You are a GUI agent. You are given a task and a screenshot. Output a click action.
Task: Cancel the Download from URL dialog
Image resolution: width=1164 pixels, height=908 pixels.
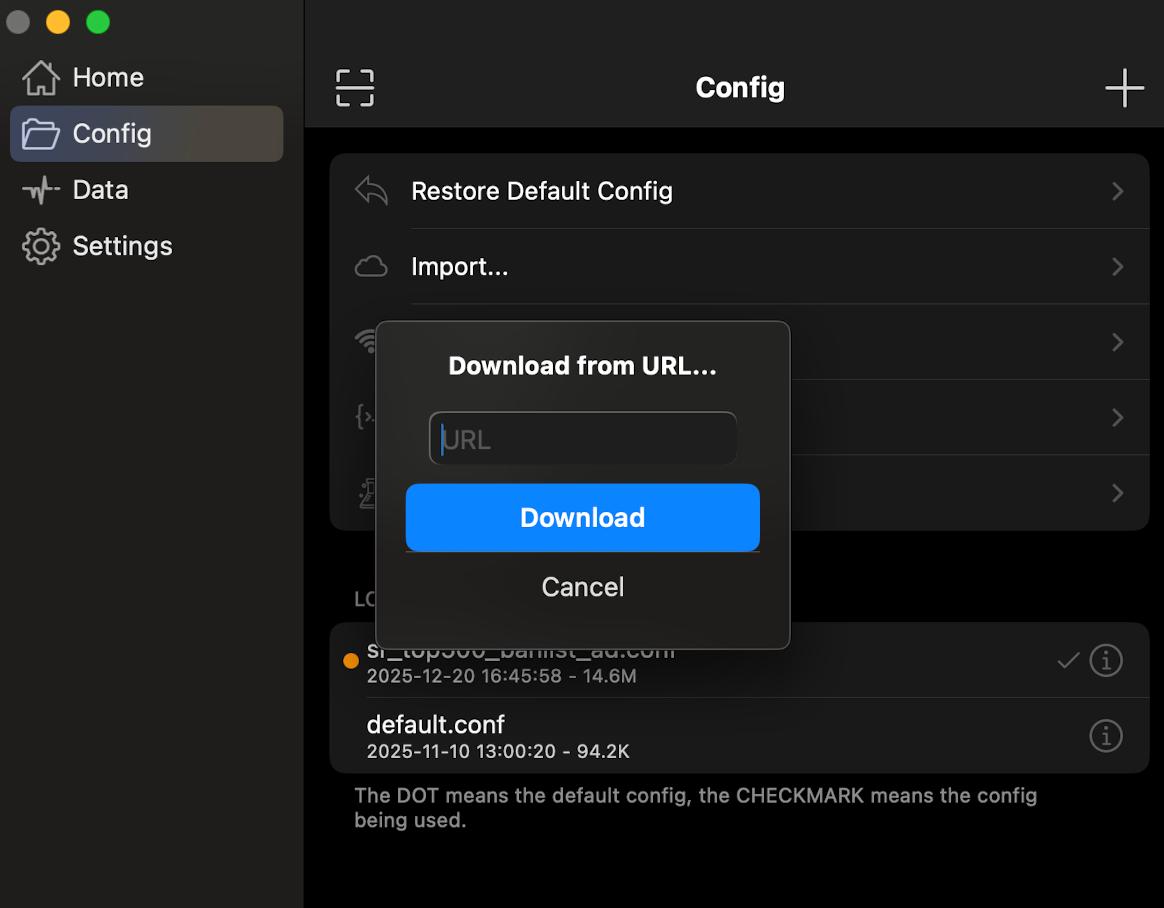pyautogui.click(x=582, y=587)
